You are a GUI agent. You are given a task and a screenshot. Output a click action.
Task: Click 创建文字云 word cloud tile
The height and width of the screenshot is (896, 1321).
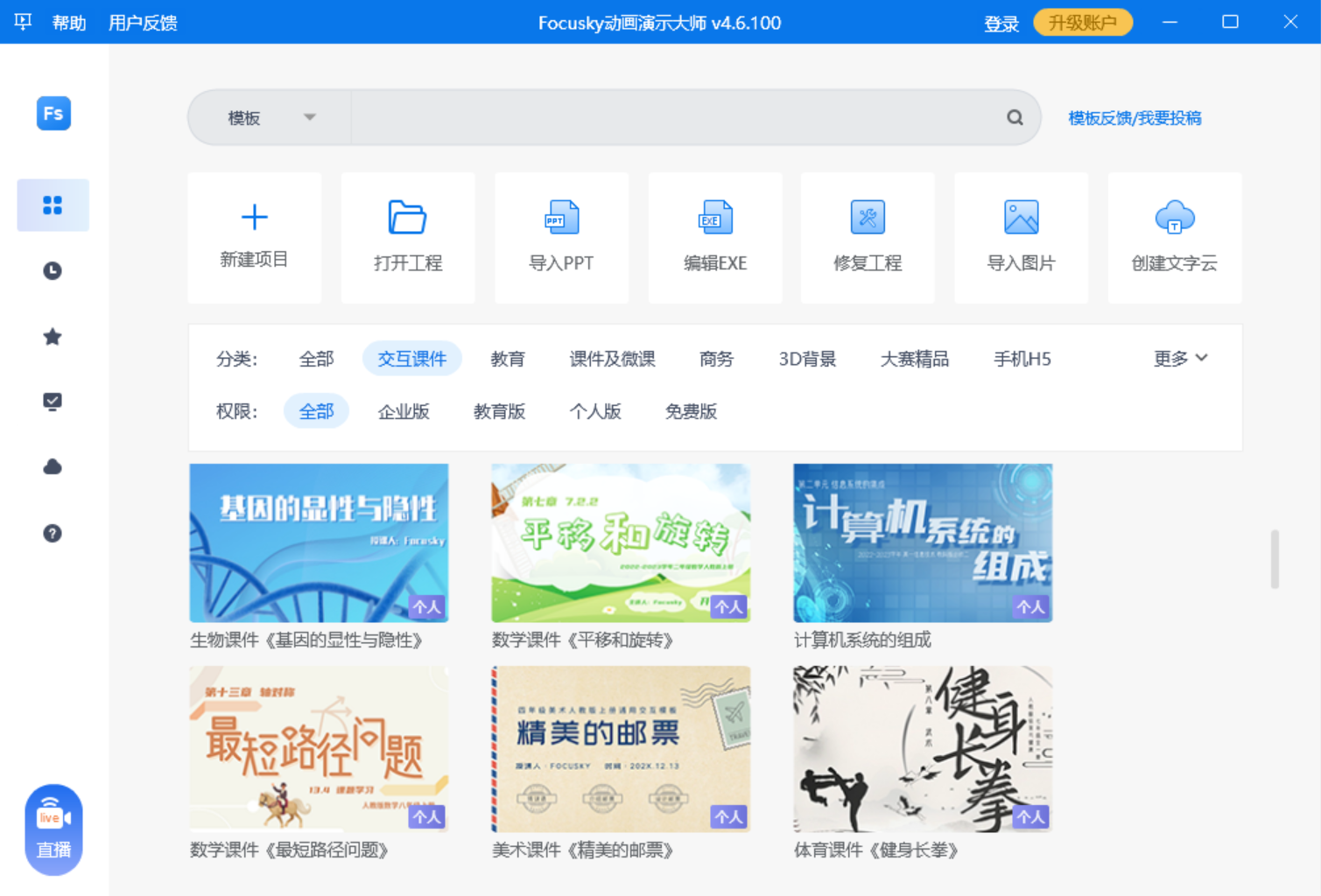point(1175,238)
